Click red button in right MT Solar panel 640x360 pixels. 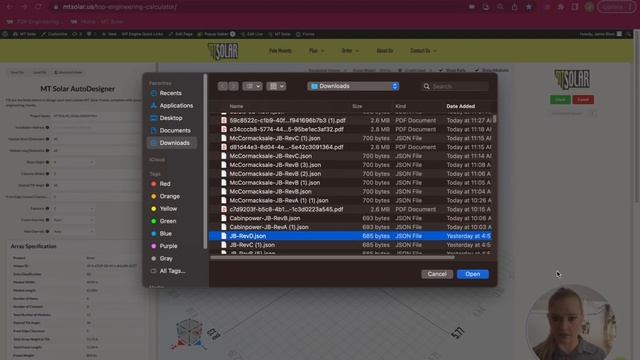pyautogui.click(x=583, y=100)
